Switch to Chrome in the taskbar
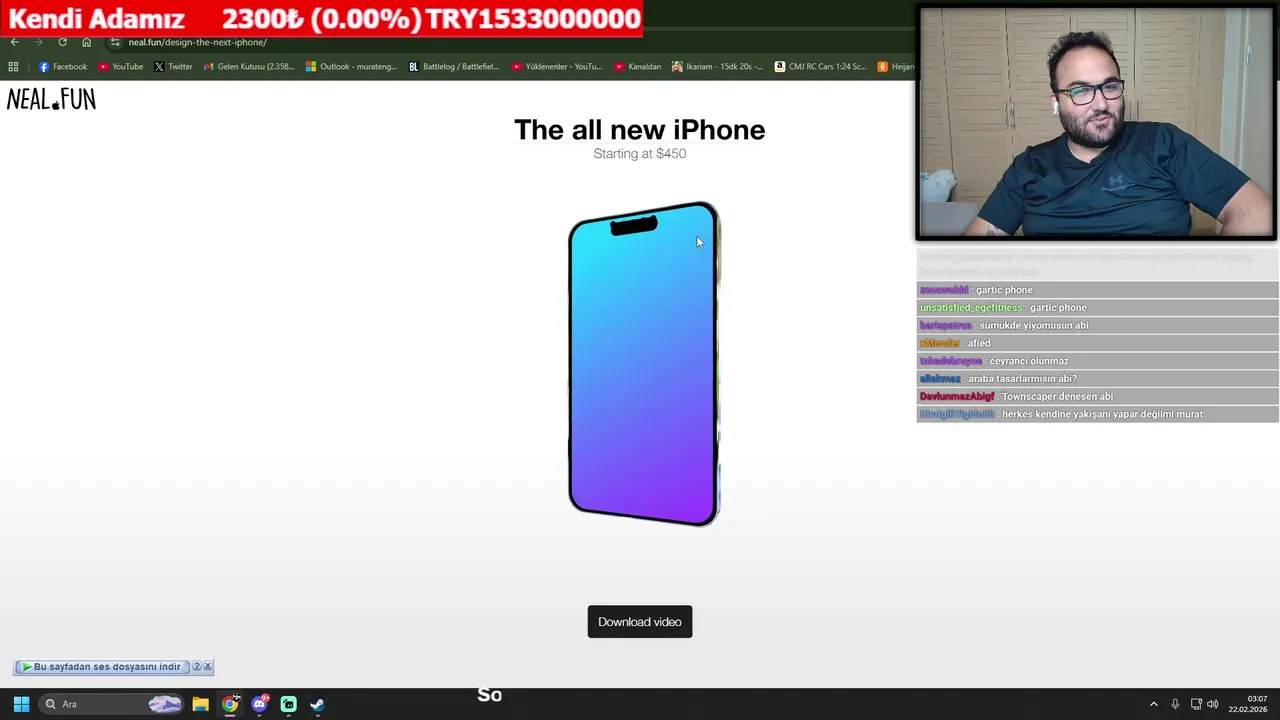 coord(230,704)
